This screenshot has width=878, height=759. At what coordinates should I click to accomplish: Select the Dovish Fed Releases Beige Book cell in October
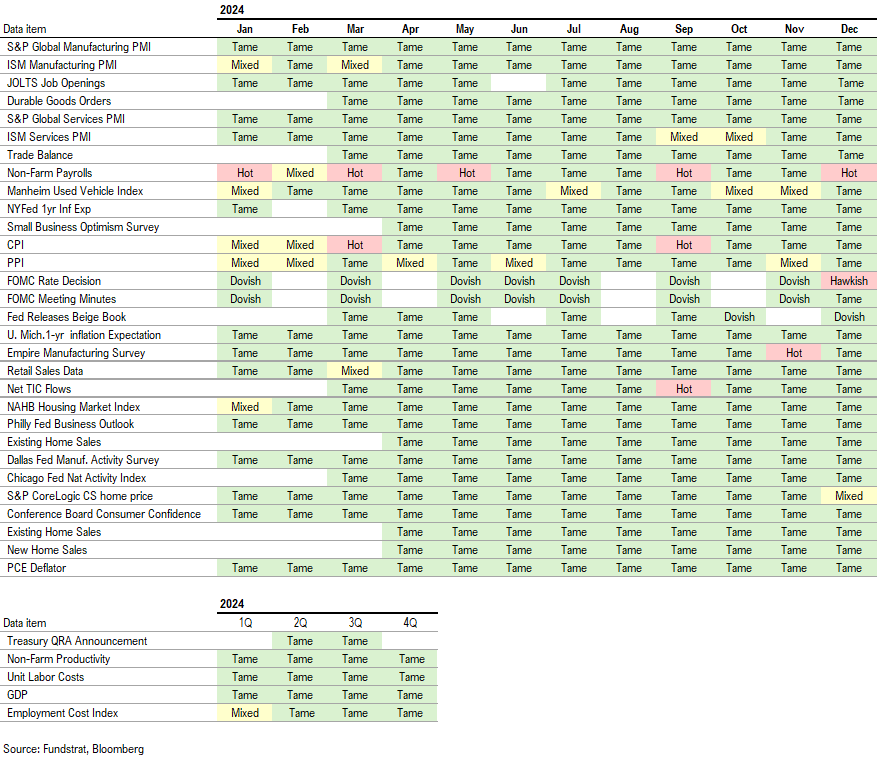pos(739,317)
